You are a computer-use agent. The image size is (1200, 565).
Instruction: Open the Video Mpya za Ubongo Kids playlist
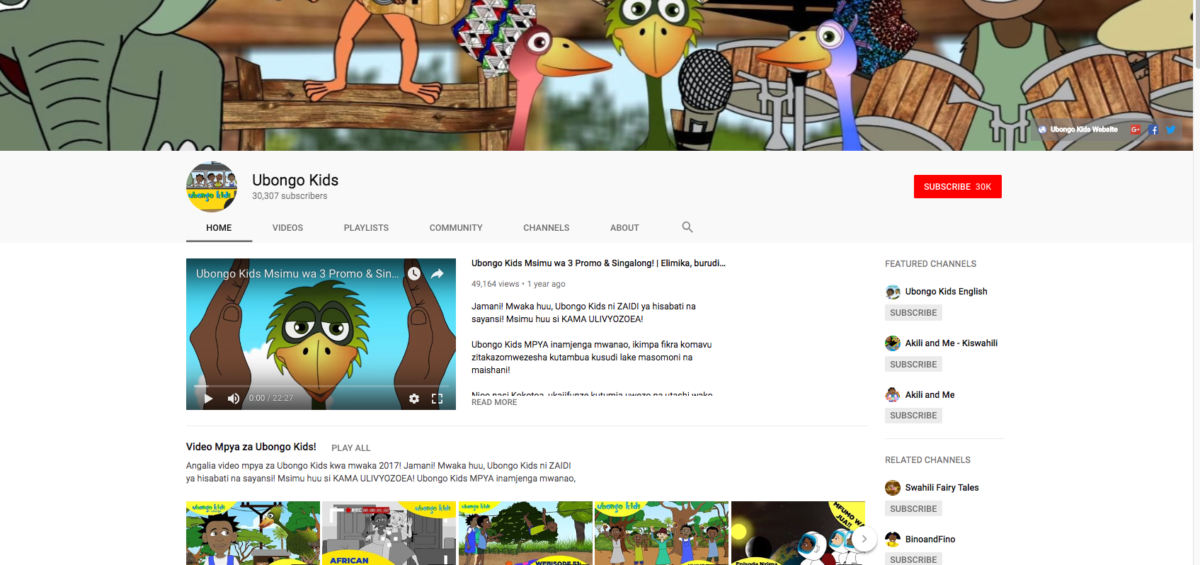(251, 447)
